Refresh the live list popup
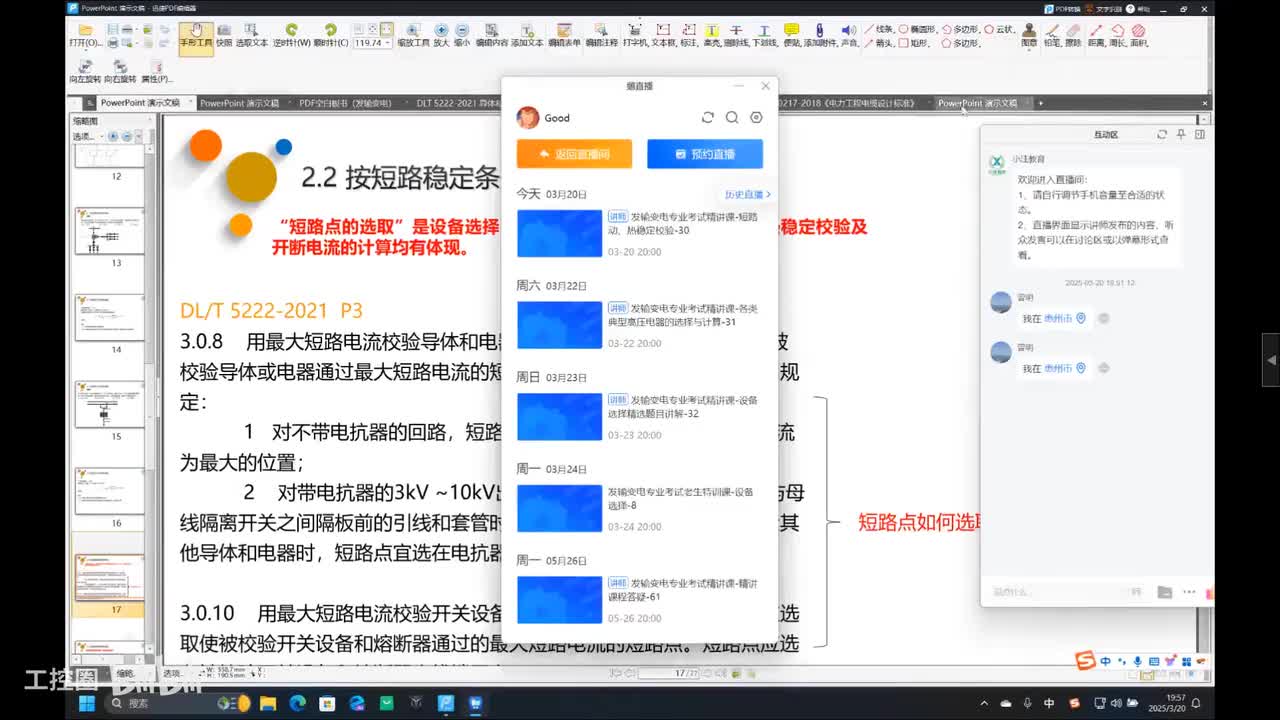The width and height of the screenshot is (1280, 720). point(708,118)
